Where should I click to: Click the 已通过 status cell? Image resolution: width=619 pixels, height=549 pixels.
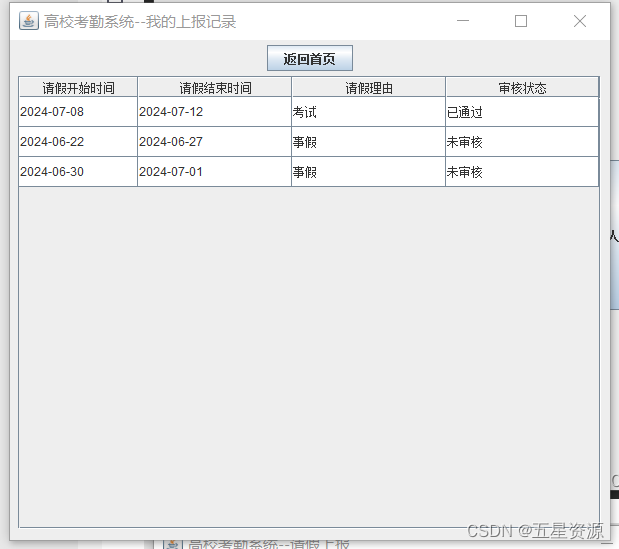(x=522, y=112)
